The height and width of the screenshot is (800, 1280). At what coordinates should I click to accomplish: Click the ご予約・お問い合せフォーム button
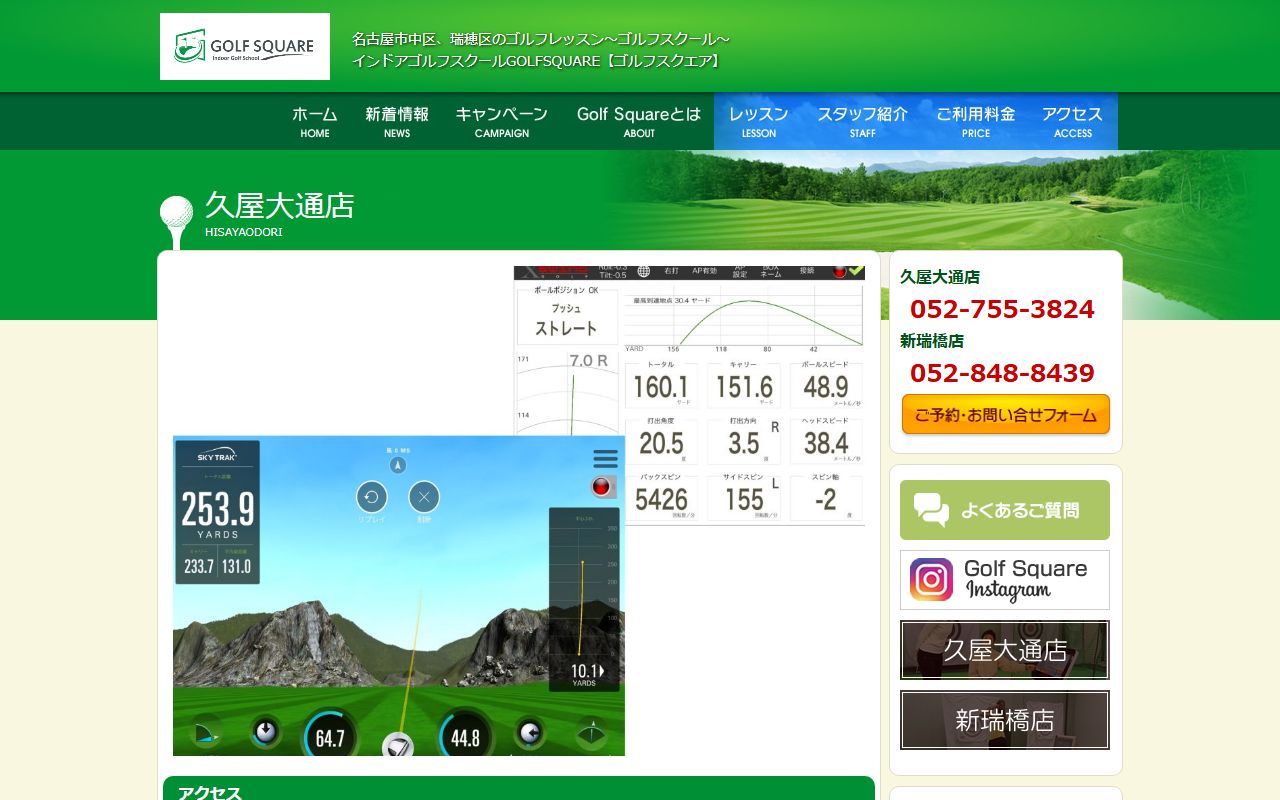coord(1006,415)
